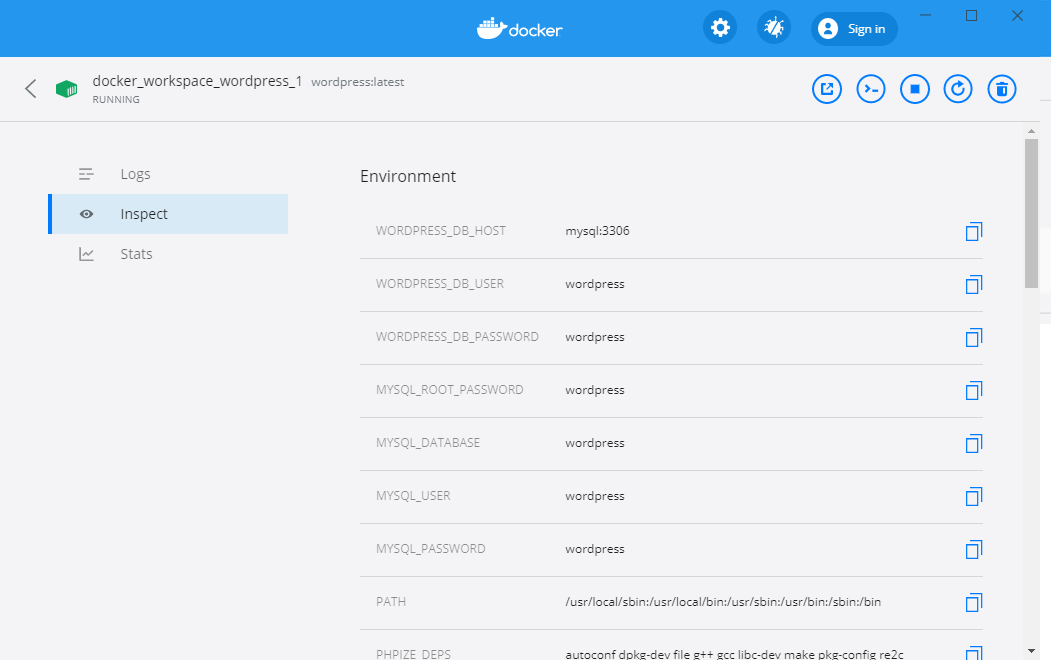The image size is (1051, 660).
Task: Click the WORDPRESS_DB_USER label
Action: pyautogui.click(x=440, y=284)
